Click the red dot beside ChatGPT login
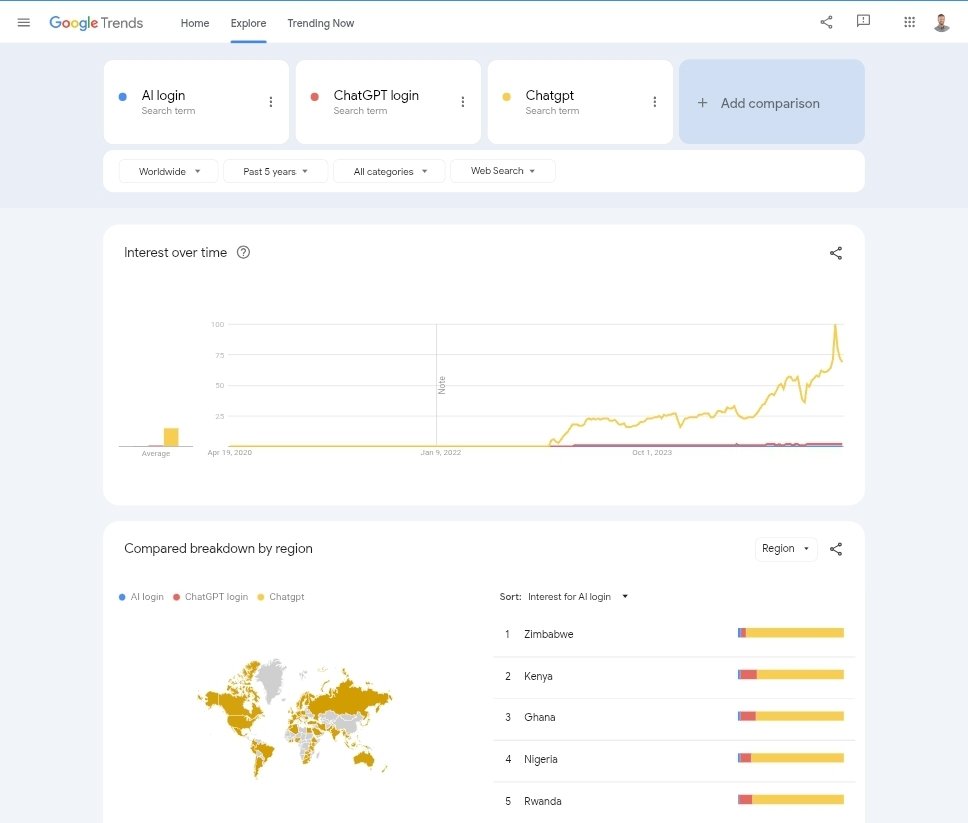Viewport: 968px width, 823px height. (x=314, y=97)
